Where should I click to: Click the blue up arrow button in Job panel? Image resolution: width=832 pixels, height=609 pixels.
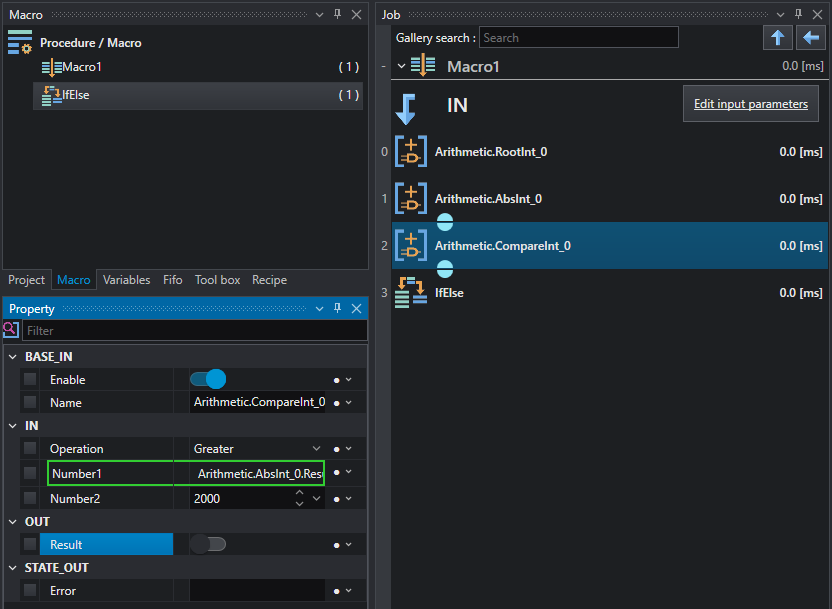(778, 38)
